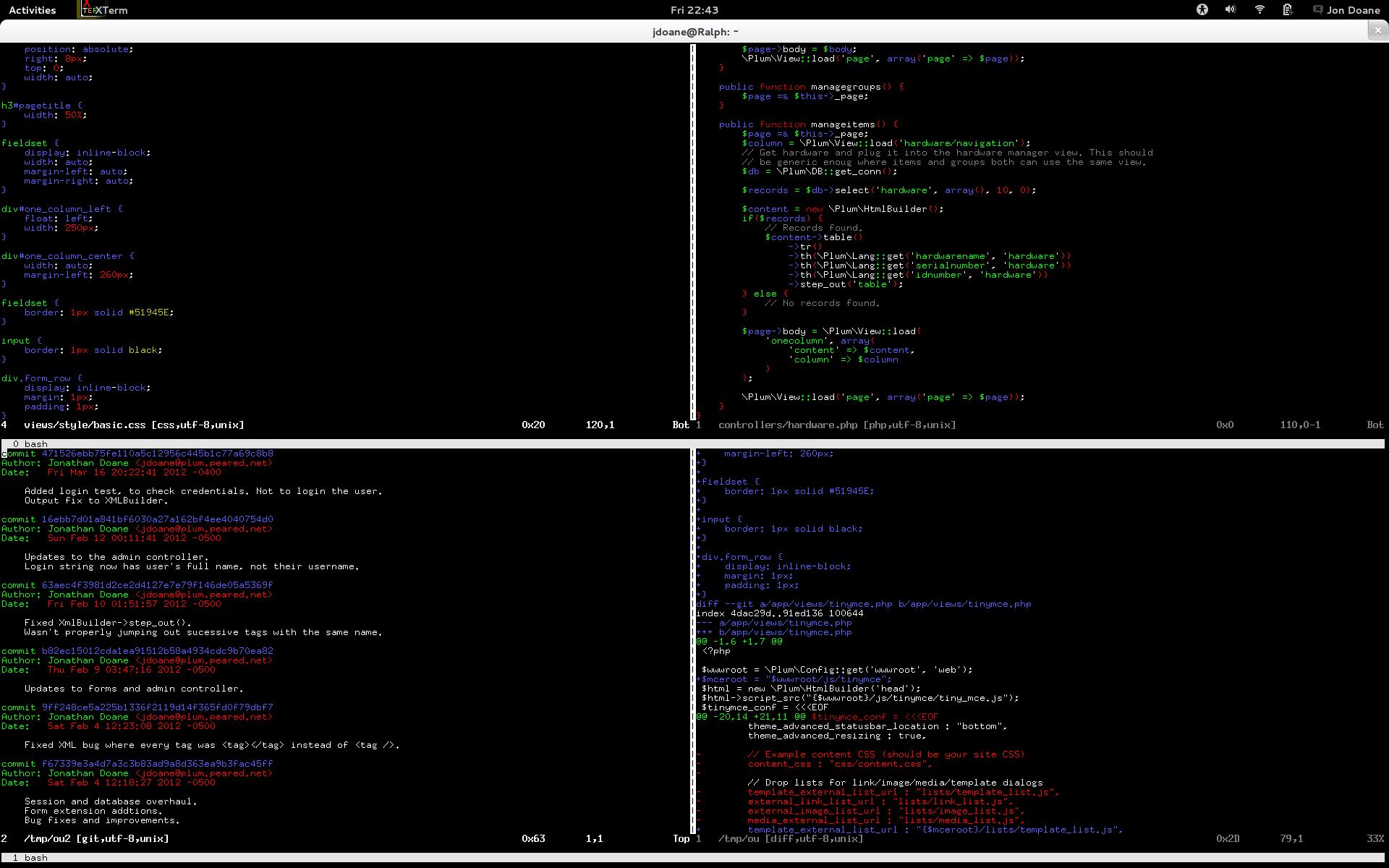Click 'Fixed XmlBuilder->step_out().' commit message
Viewport: 1389px width, 868px height.
coord(108,623)
